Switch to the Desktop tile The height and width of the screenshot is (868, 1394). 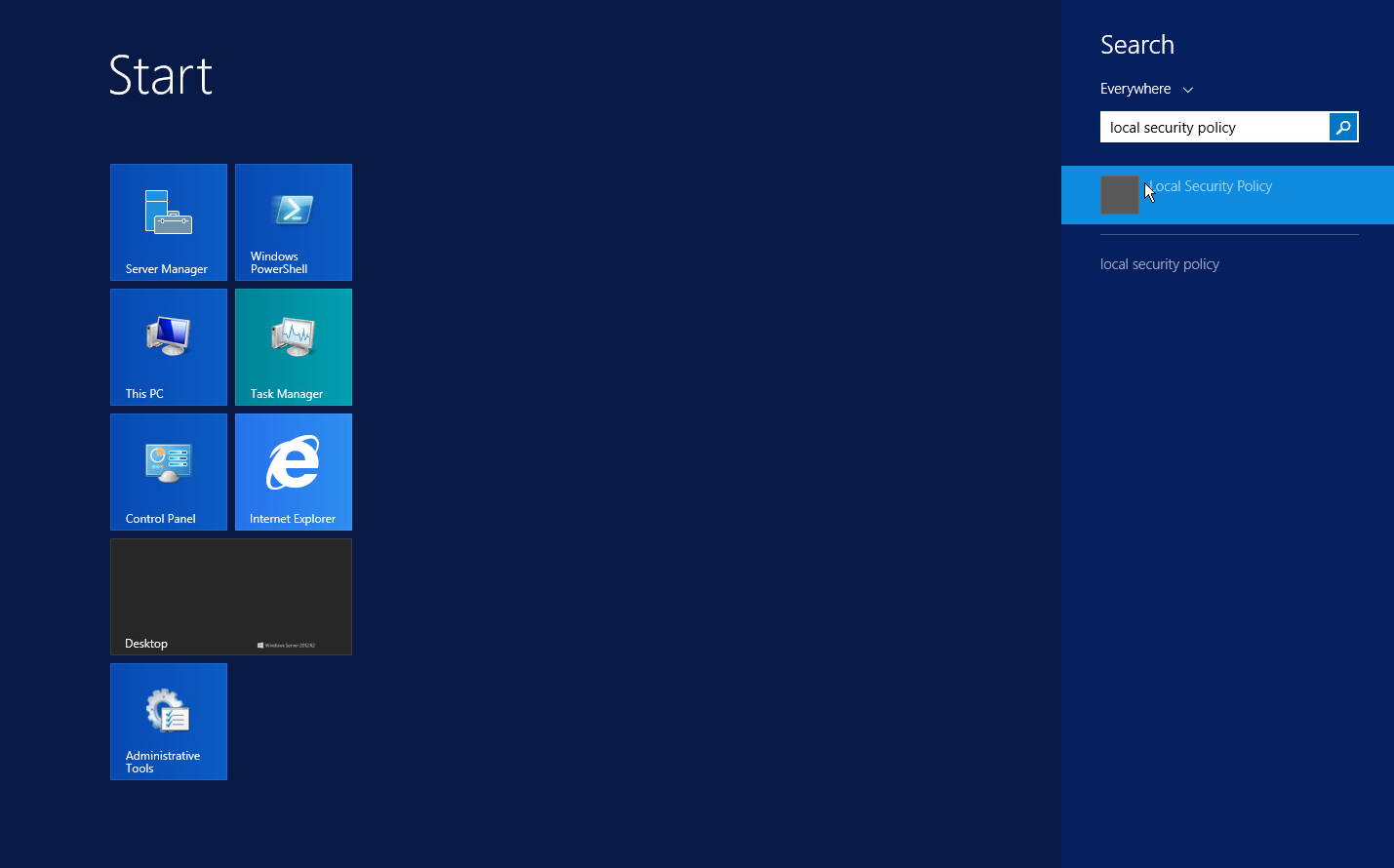(231, 597)
